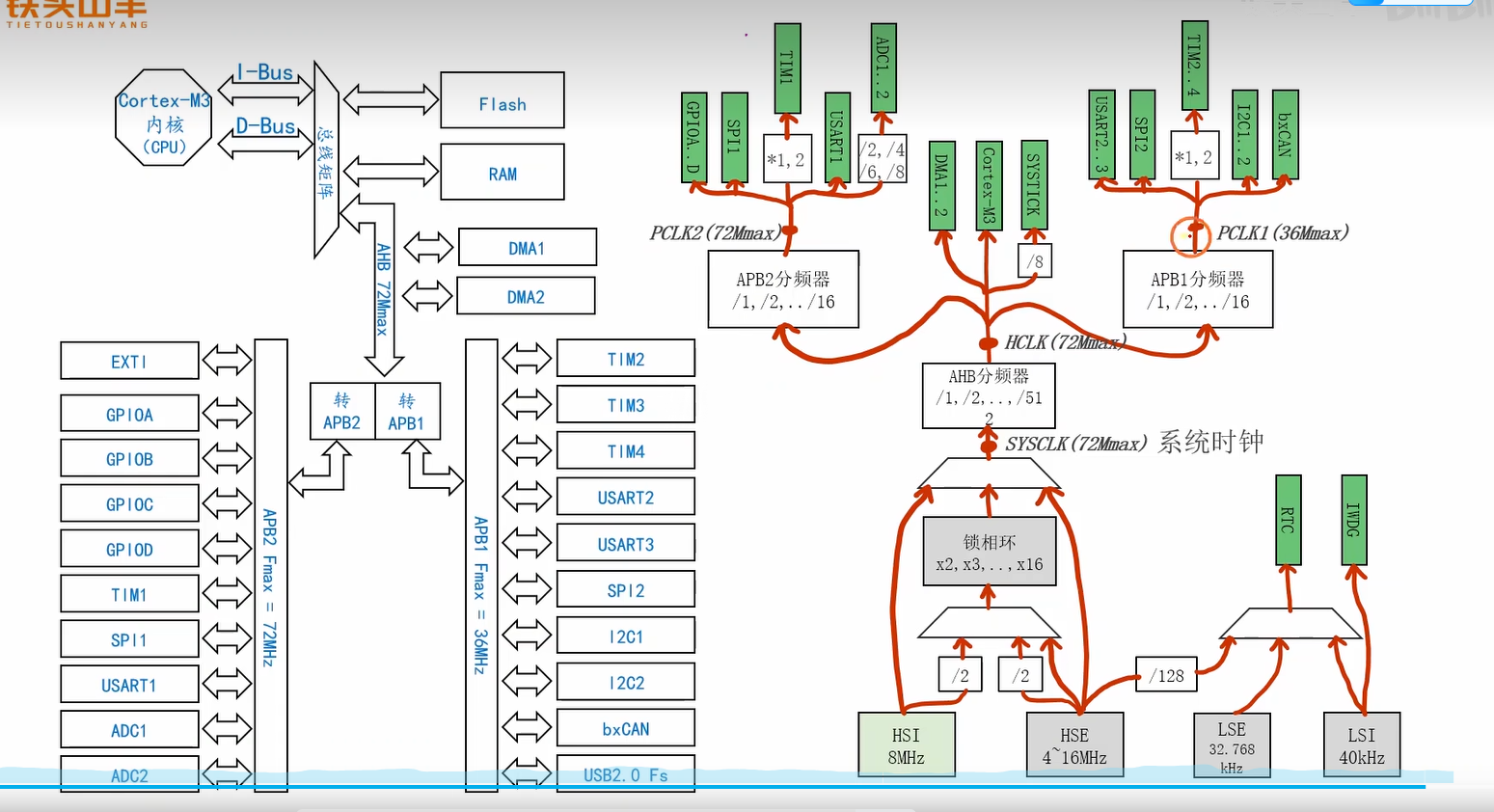
Task: Click the USART2 peripheral box
Action: tap(626, 497)
